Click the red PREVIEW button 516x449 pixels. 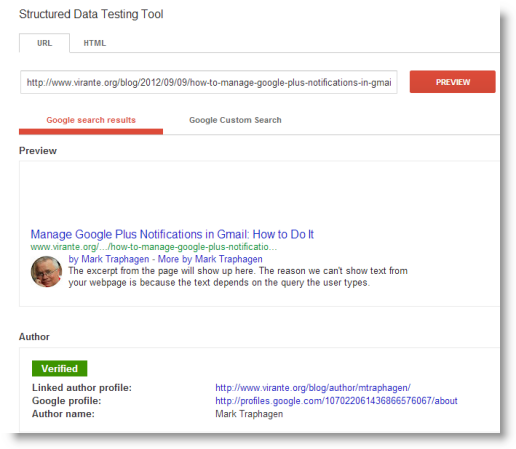(x=452, y=82)
